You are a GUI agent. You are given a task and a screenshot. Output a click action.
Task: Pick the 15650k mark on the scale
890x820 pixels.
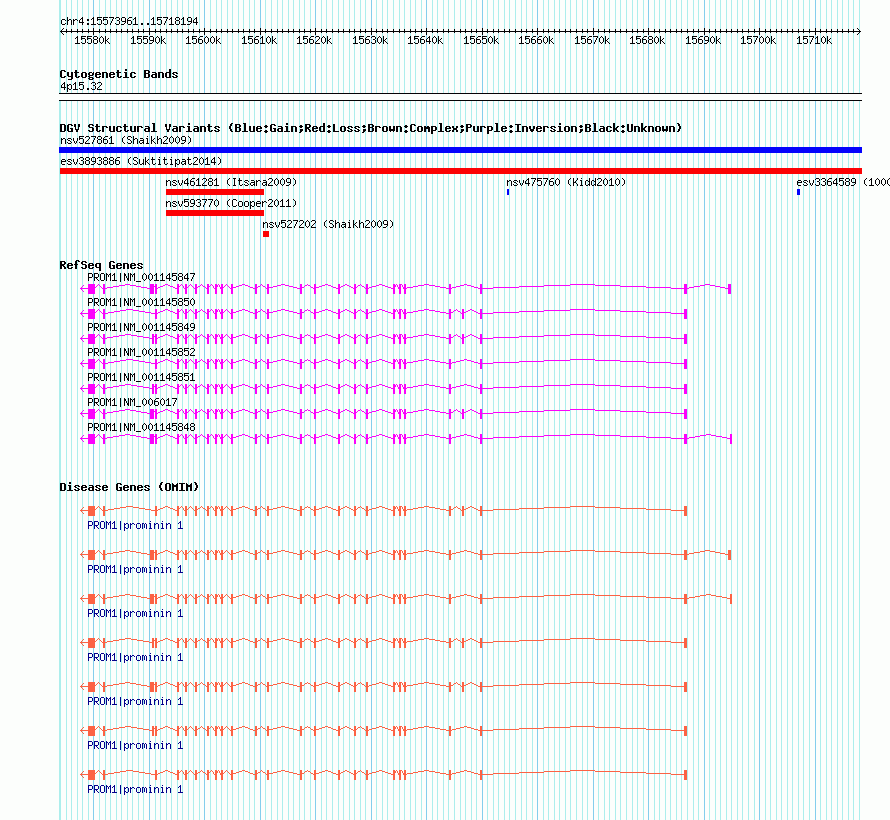click(481, 40)
